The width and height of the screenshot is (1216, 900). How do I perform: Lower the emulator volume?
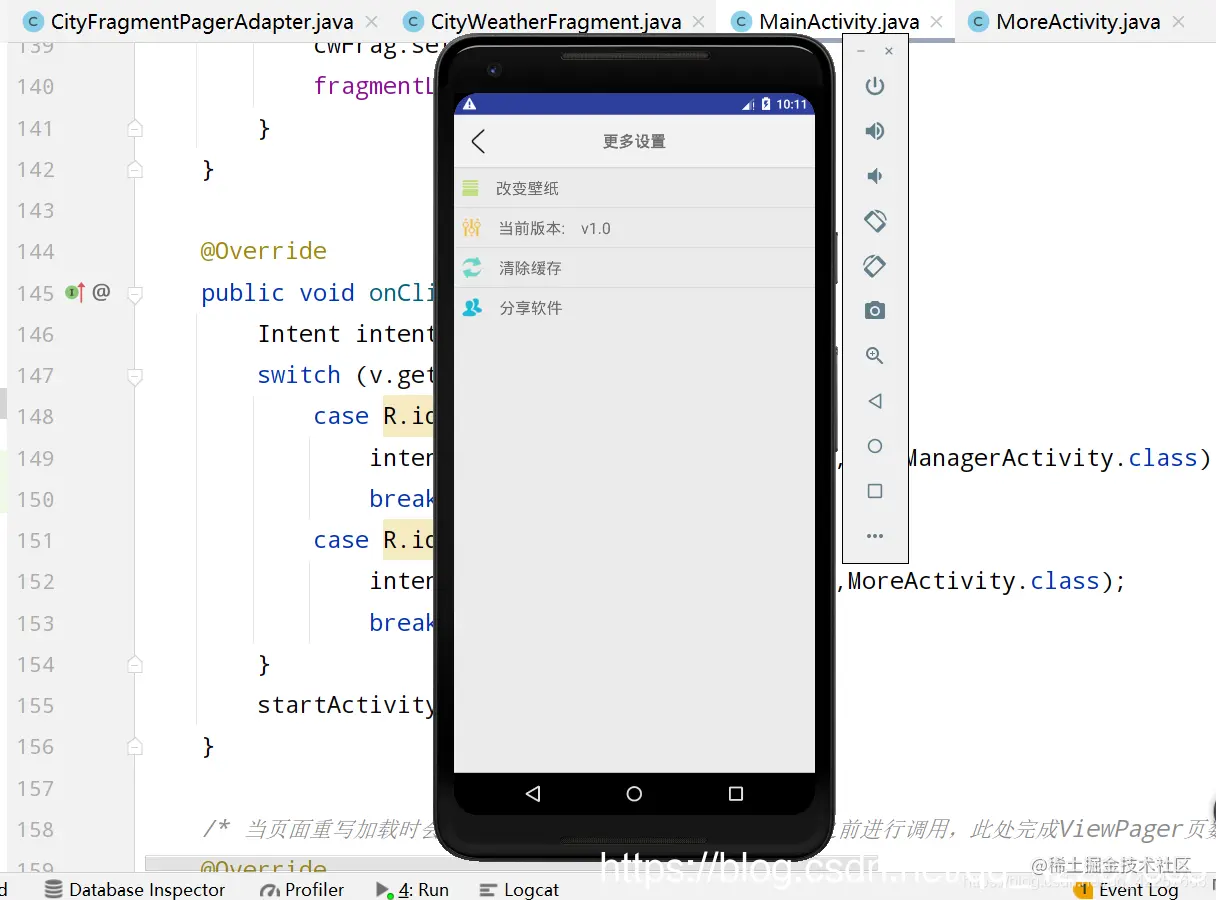pos(875,176)
